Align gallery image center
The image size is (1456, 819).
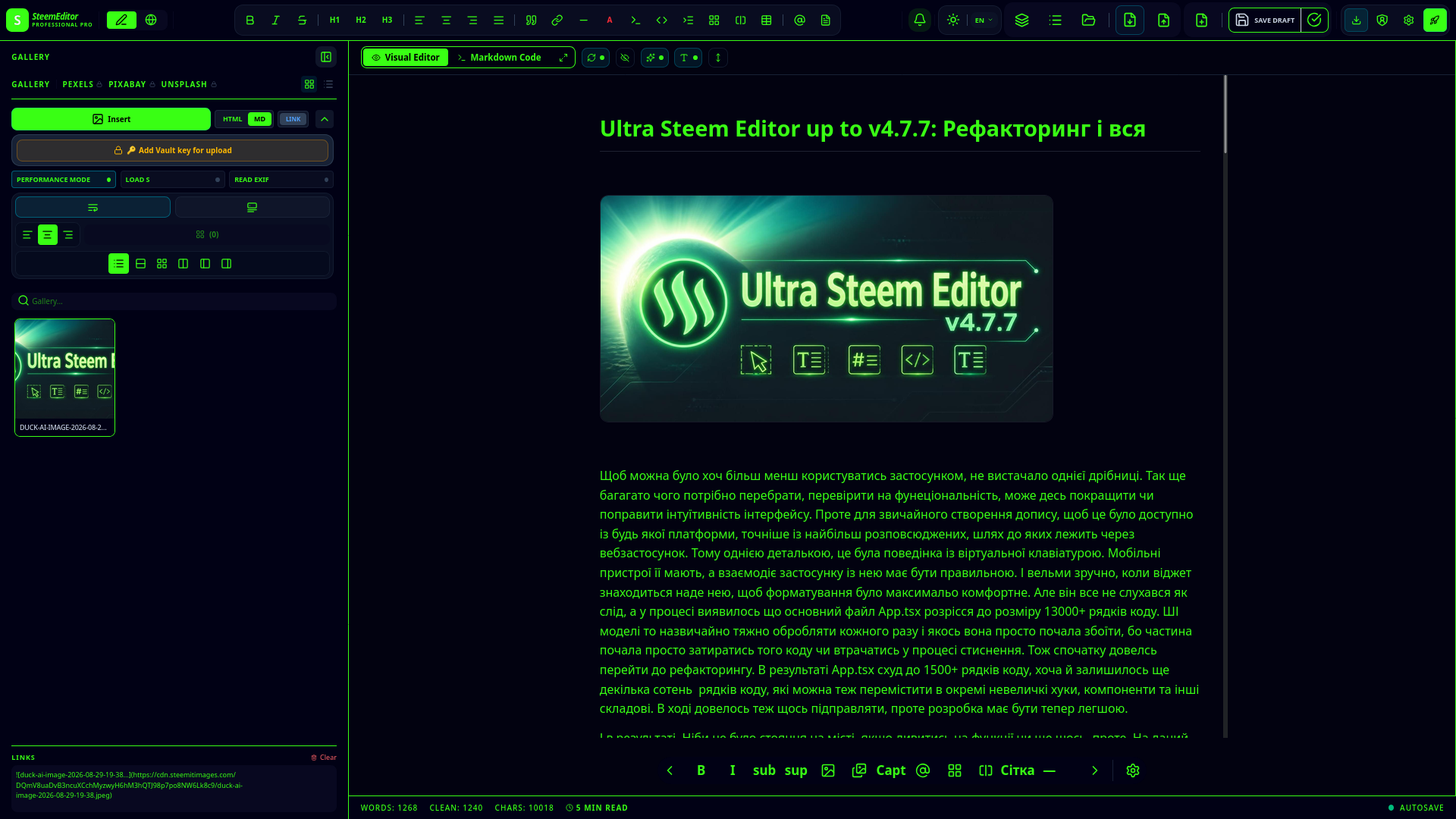48,235
